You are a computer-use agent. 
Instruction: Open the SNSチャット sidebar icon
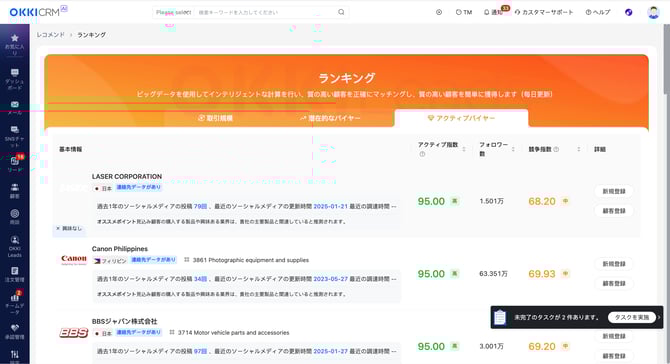point(15,136)
